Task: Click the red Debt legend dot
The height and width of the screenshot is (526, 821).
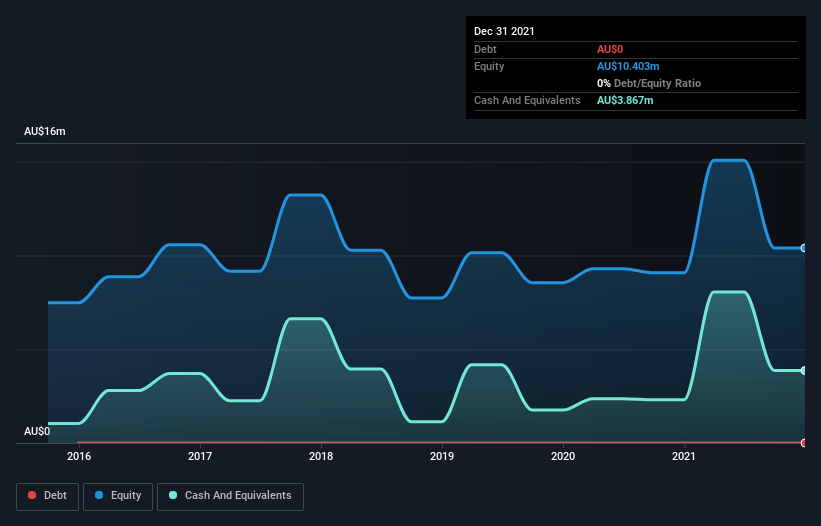Action: pyautogui.click(x=32, y=495)
